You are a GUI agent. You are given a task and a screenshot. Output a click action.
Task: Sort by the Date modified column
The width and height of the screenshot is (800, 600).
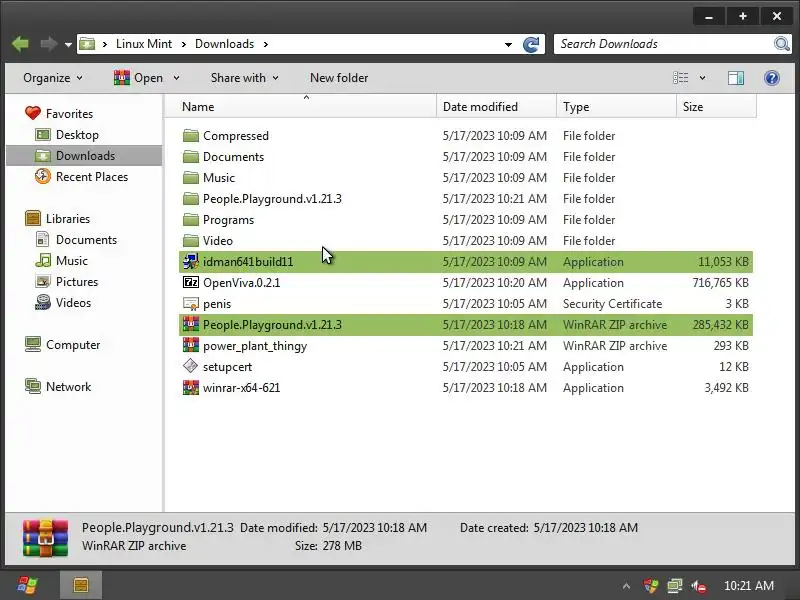(x=496, y=107)
